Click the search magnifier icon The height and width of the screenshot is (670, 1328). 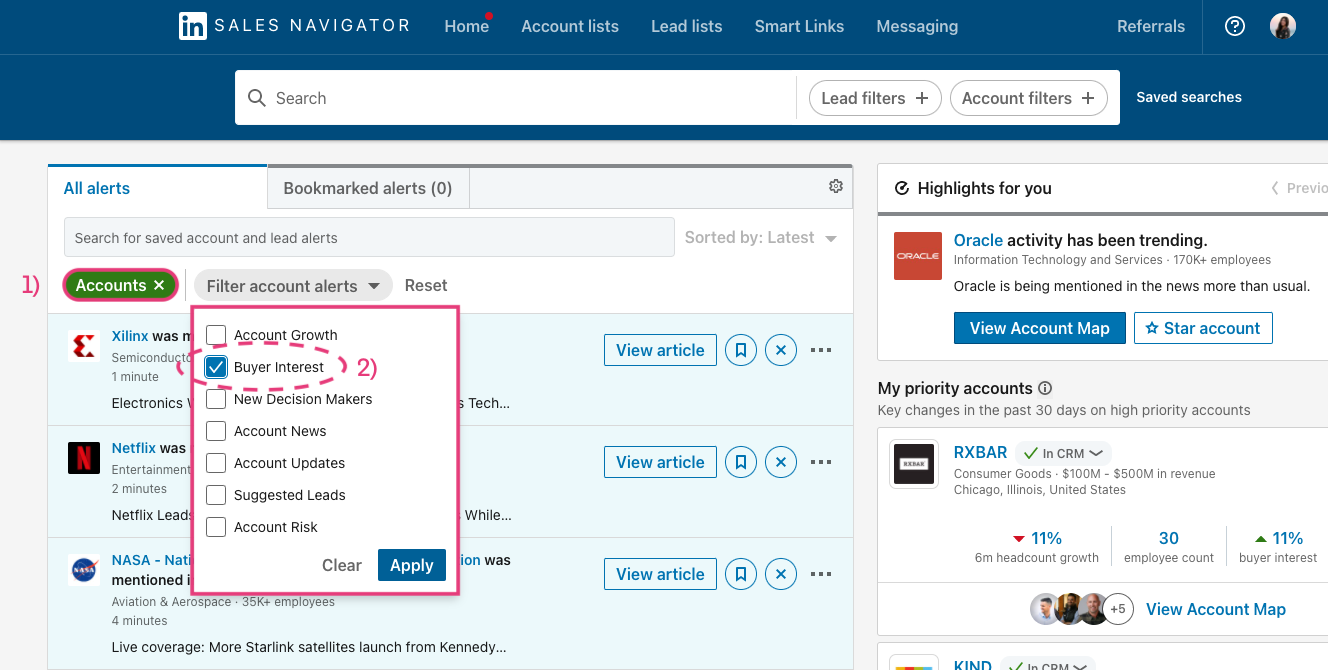[x=257, y=98]
